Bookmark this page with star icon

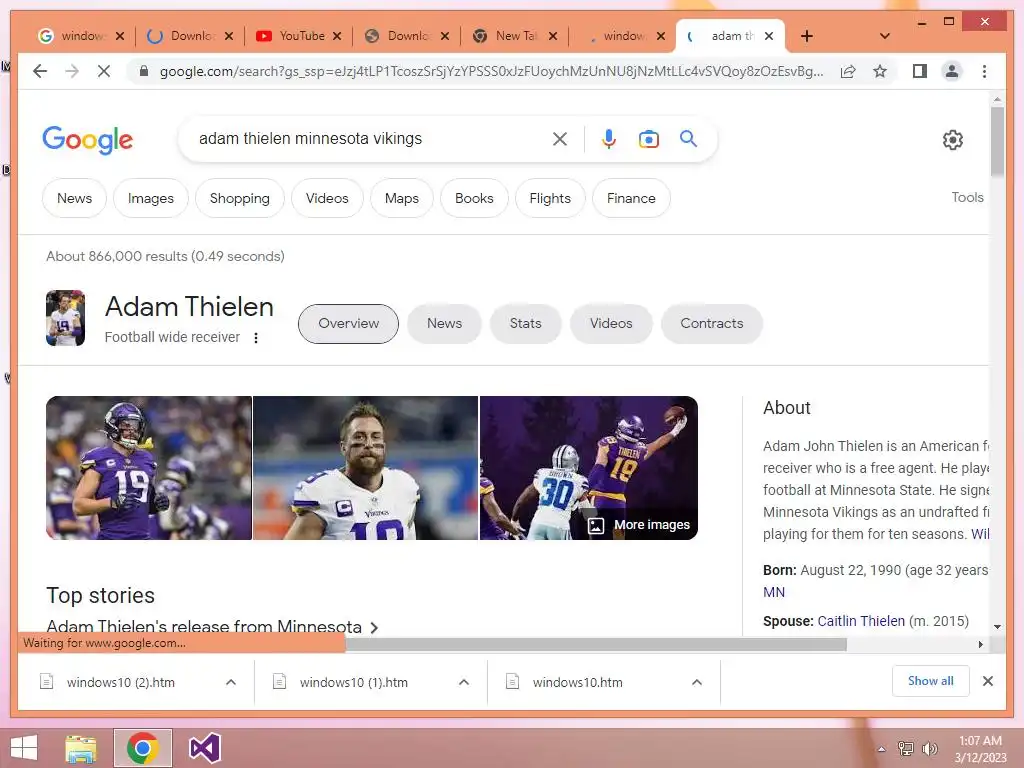(880, 71)
